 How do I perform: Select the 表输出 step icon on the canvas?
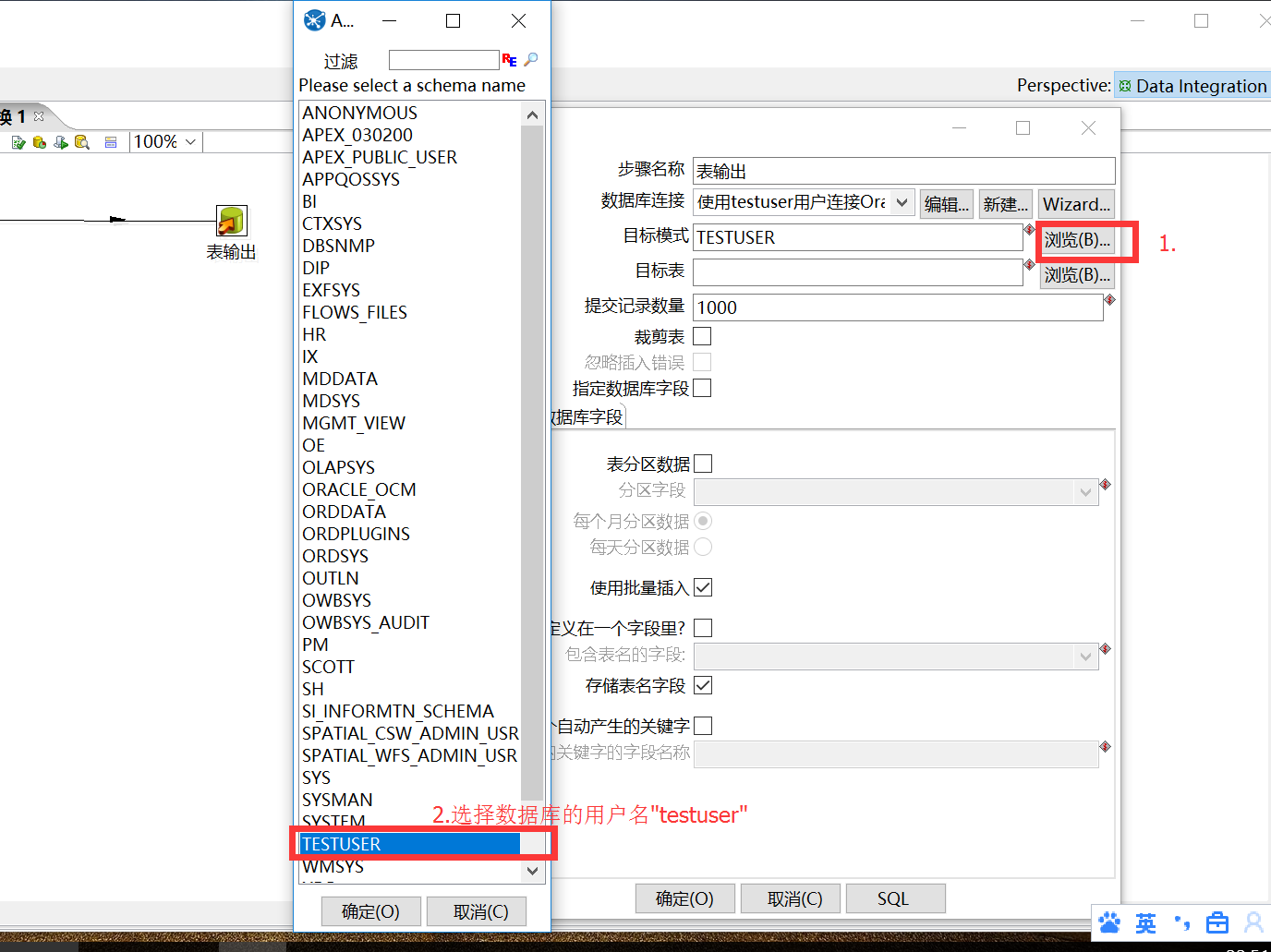[231, 220]
